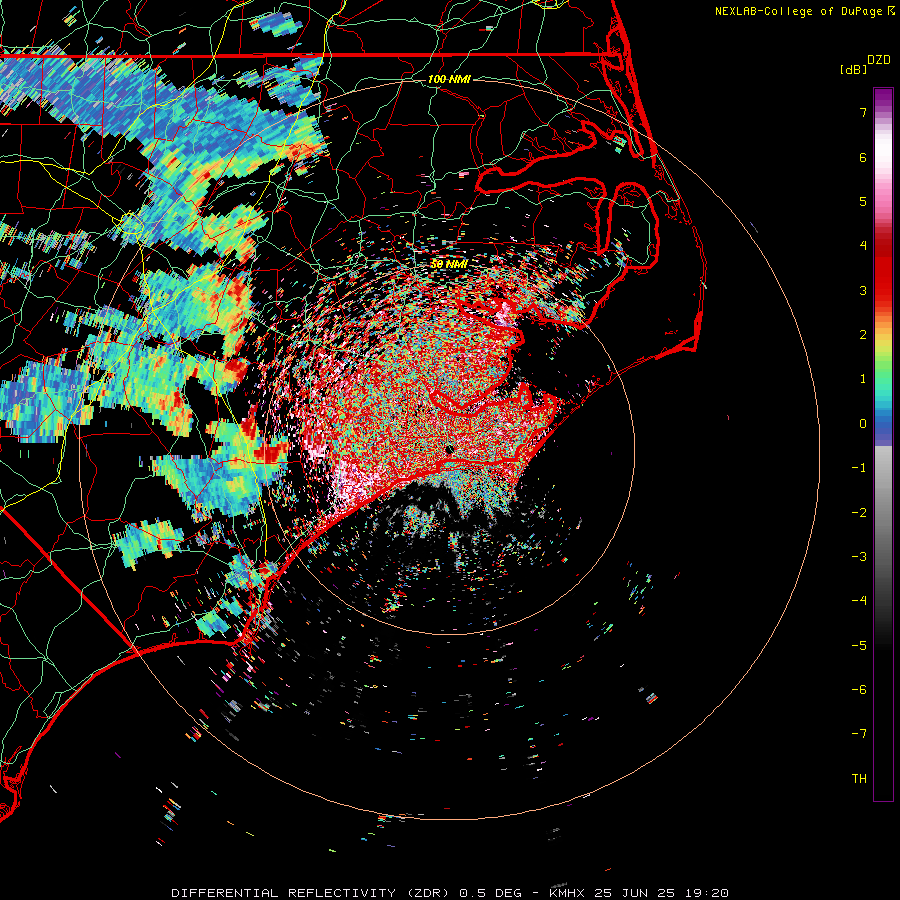Click the -1 dB tick label

click(x=859, y=468)
